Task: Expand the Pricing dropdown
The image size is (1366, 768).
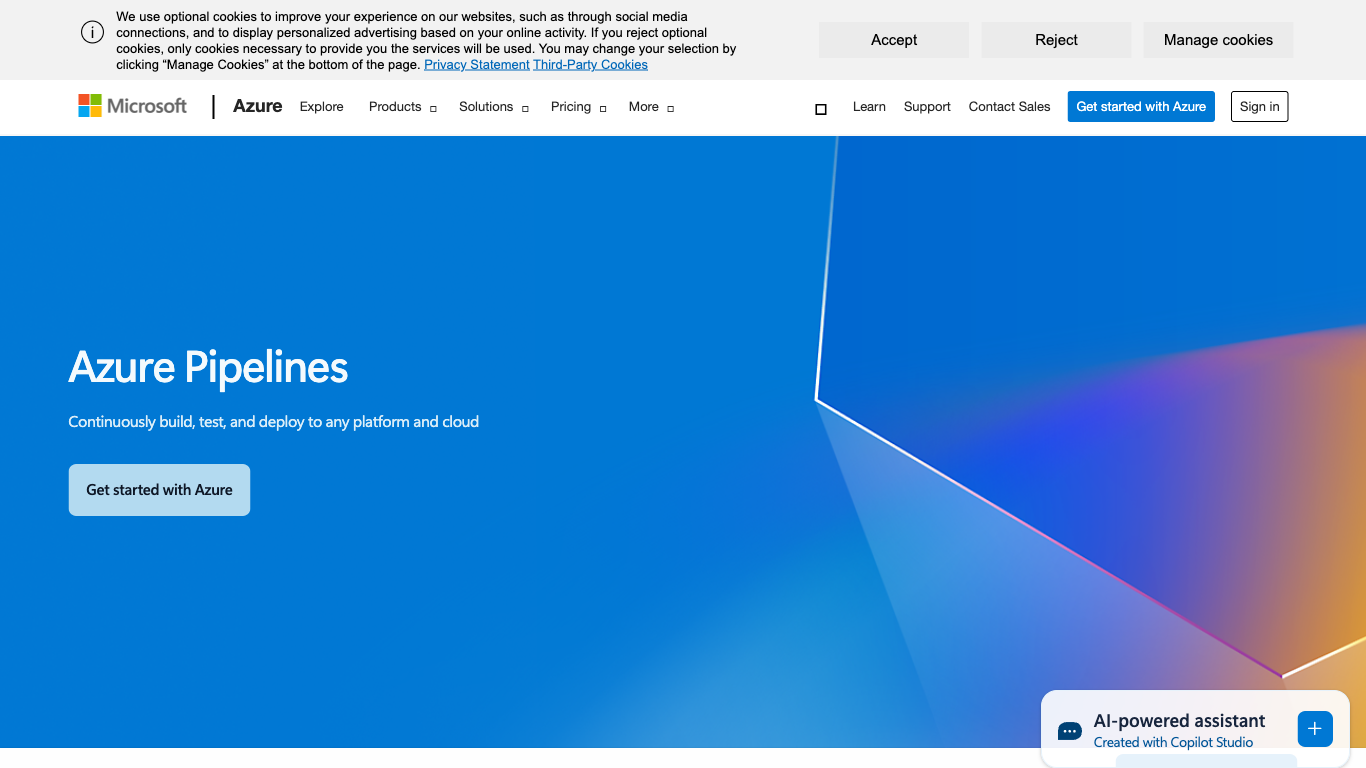Action: click(x=579, y=107)
